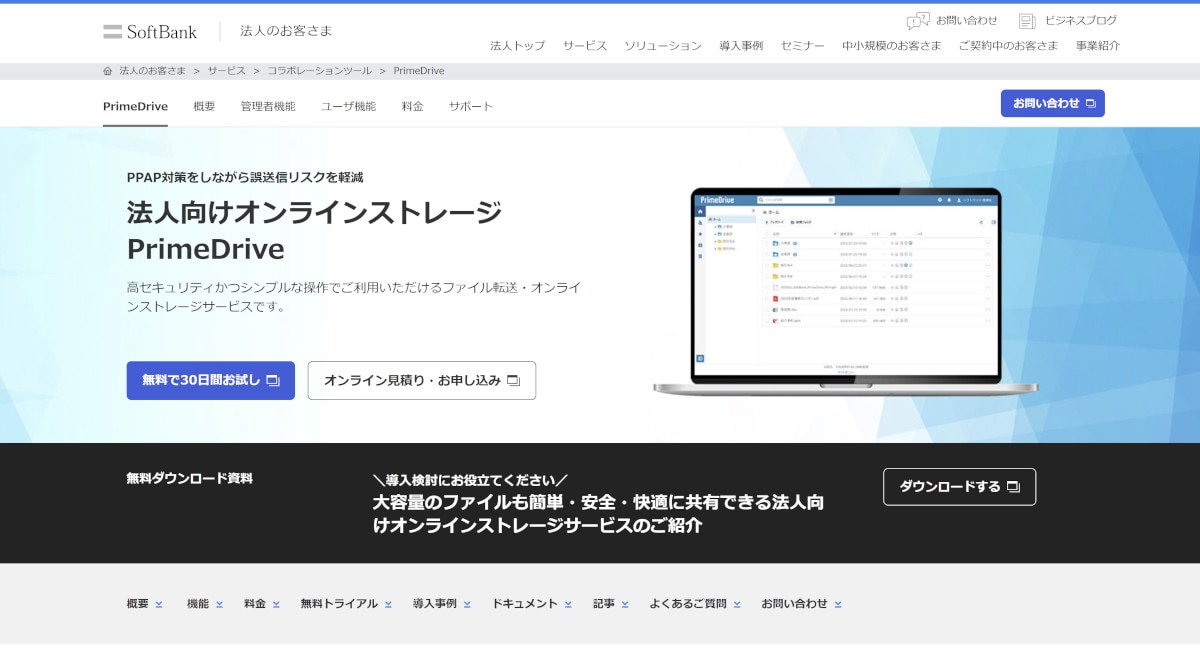This screenshot has height=651, width=1200.
Task: Open ソリューション in the main menu
Action: [663, 46]
